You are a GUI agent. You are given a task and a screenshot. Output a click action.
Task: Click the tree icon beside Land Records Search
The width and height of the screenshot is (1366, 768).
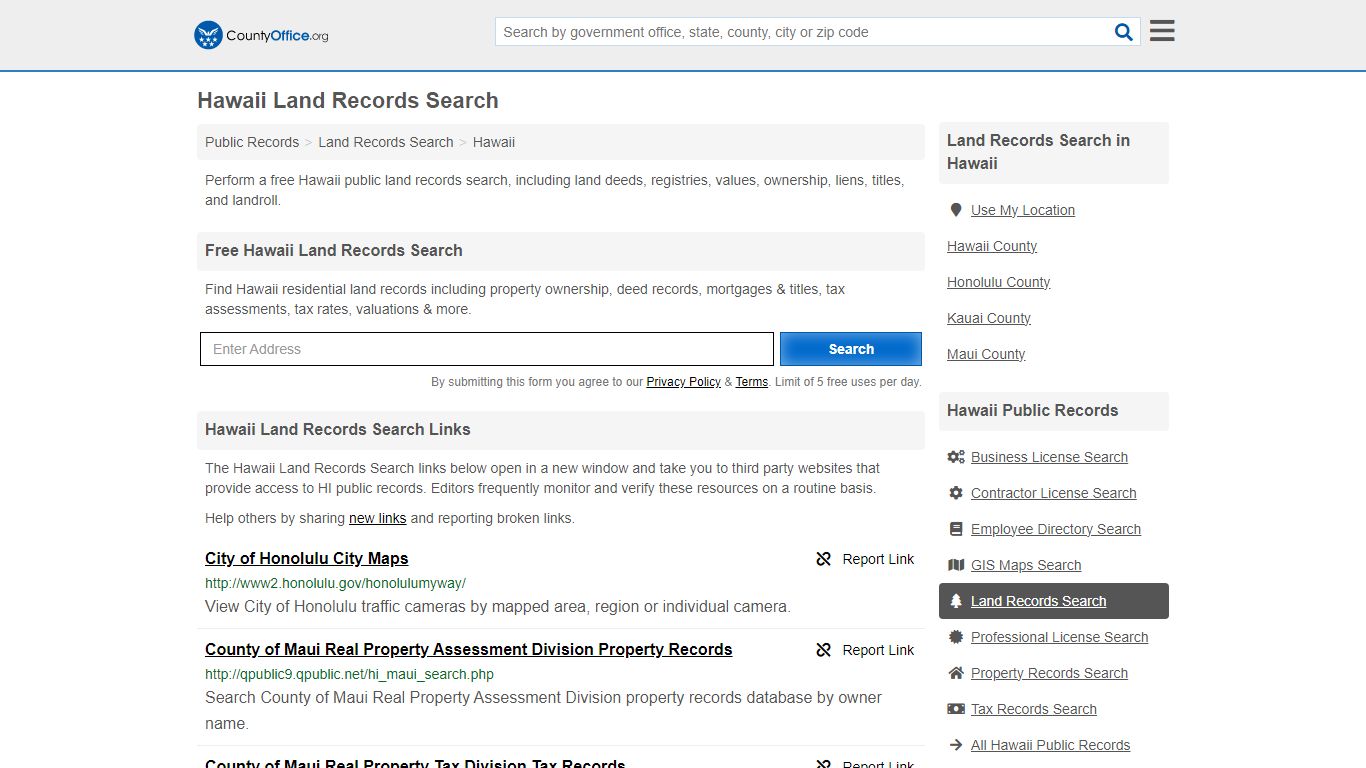click(x=956, y=601)
